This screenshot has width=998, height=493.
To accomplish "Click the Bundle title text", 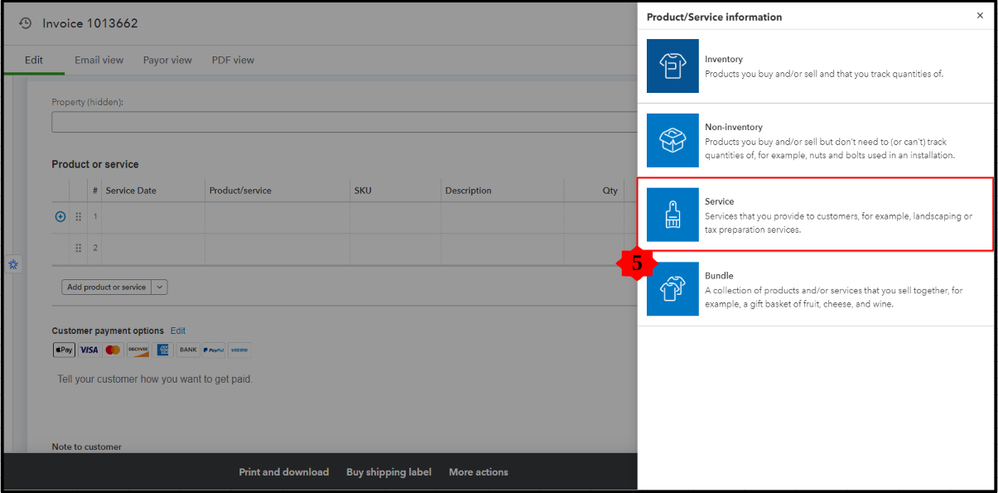I will click(x=719, y=276).
